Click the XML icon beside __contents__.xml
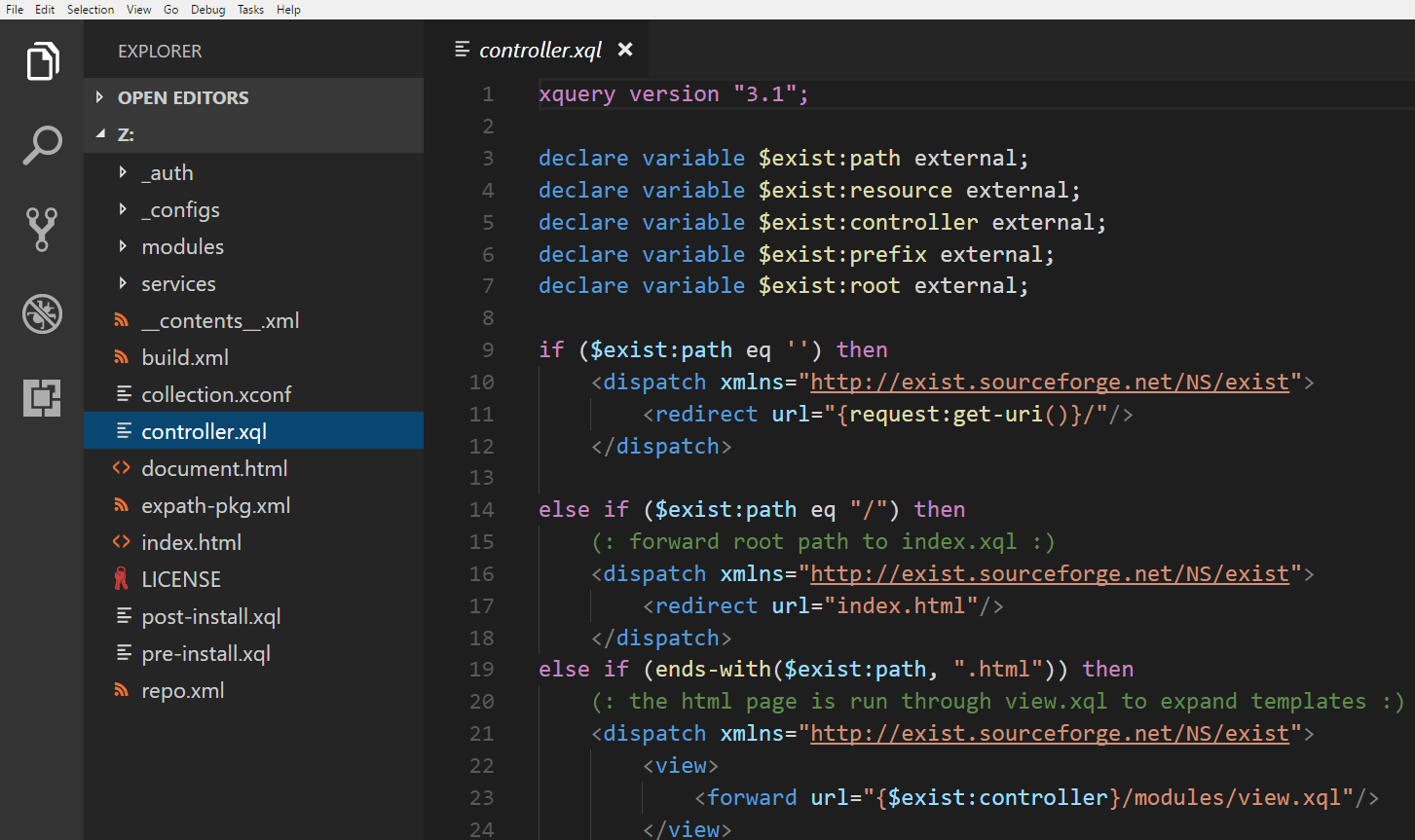The image size is (1415, 840). [x=122, y=320]
